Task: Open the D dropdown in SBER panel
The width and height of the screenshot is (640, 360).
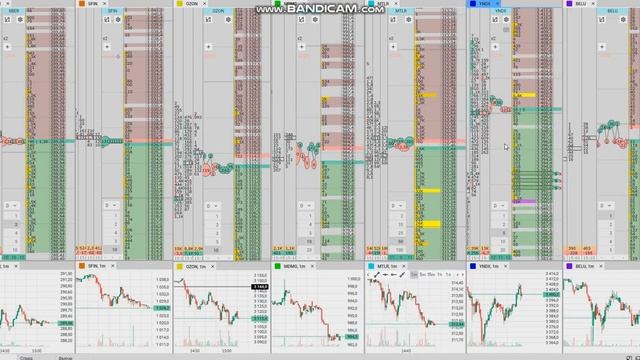Action: coord(11,205)
